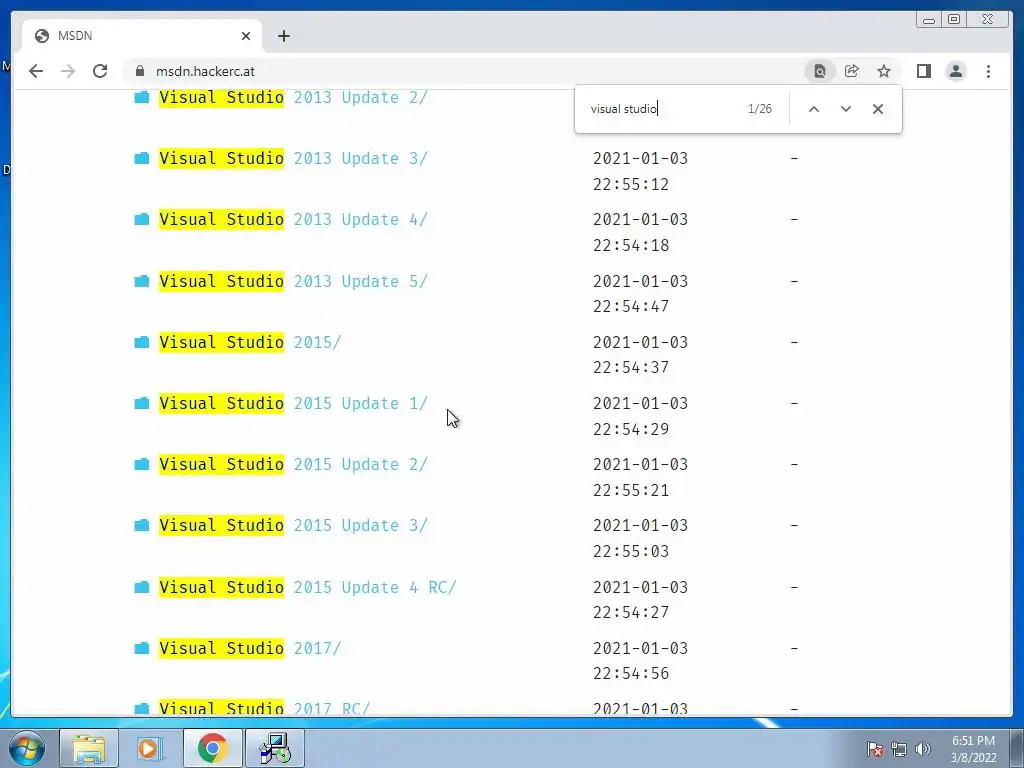Screen dimensions: 1024x768
Task: Go to next find result arrow
Action: click(x=846, y=109)
